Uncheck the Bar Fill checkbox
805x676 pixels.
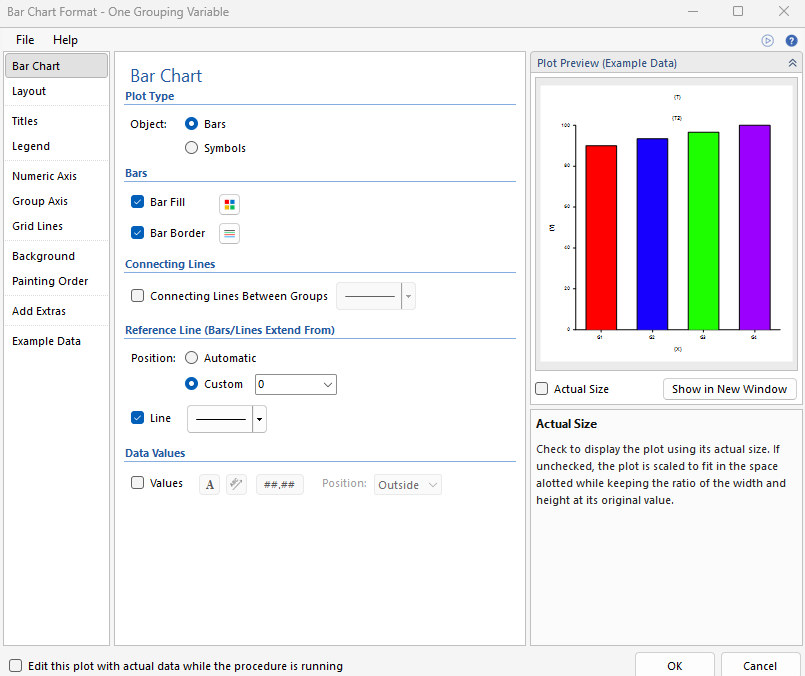138,203
